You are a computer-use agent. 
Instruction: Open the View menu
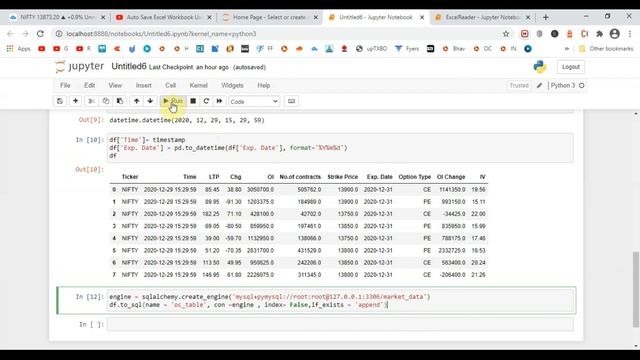click(115, 85)
